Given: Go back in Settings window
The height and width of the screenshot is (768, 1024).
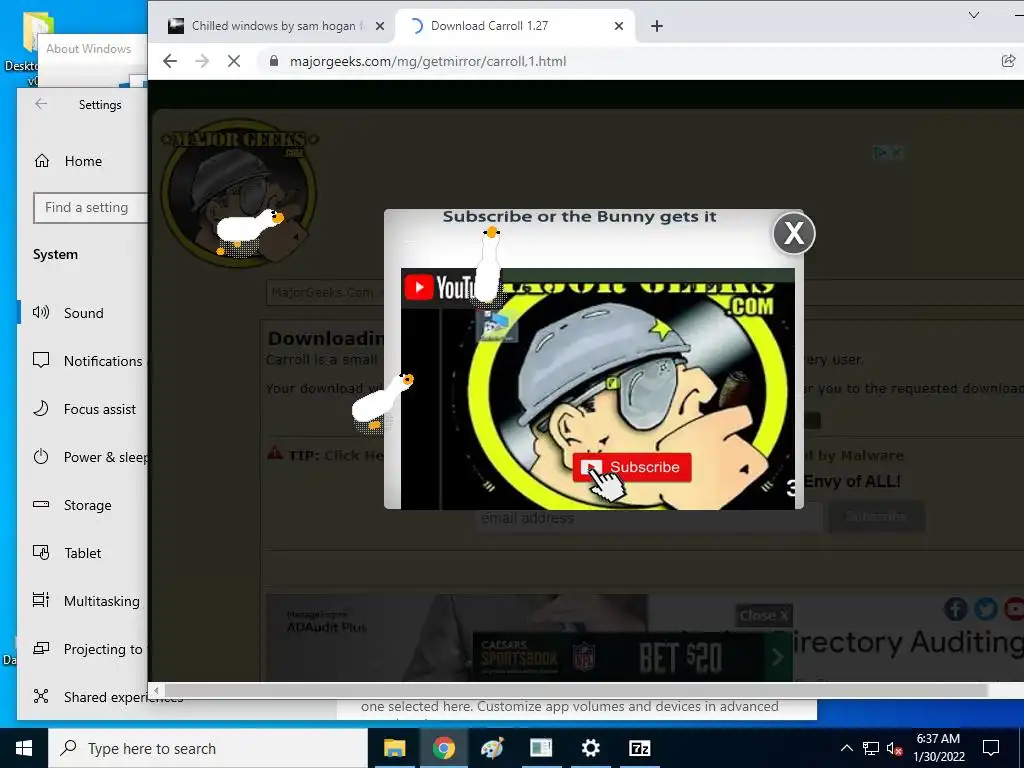Looking at the screenshot, I should (x=41, y=104).
